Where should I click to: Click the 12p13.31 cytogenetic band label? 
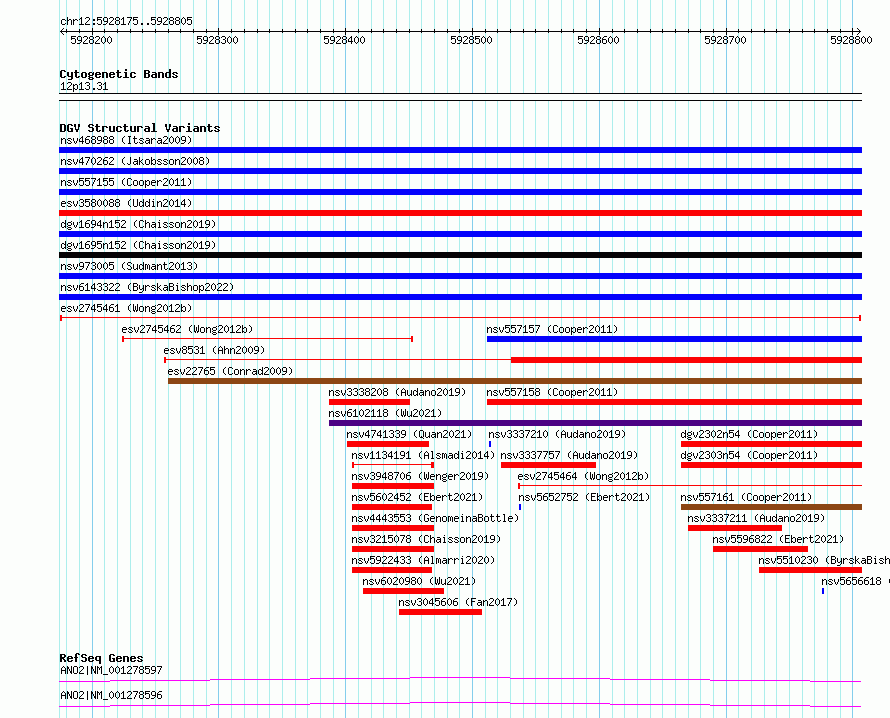[x=84, y=87]
